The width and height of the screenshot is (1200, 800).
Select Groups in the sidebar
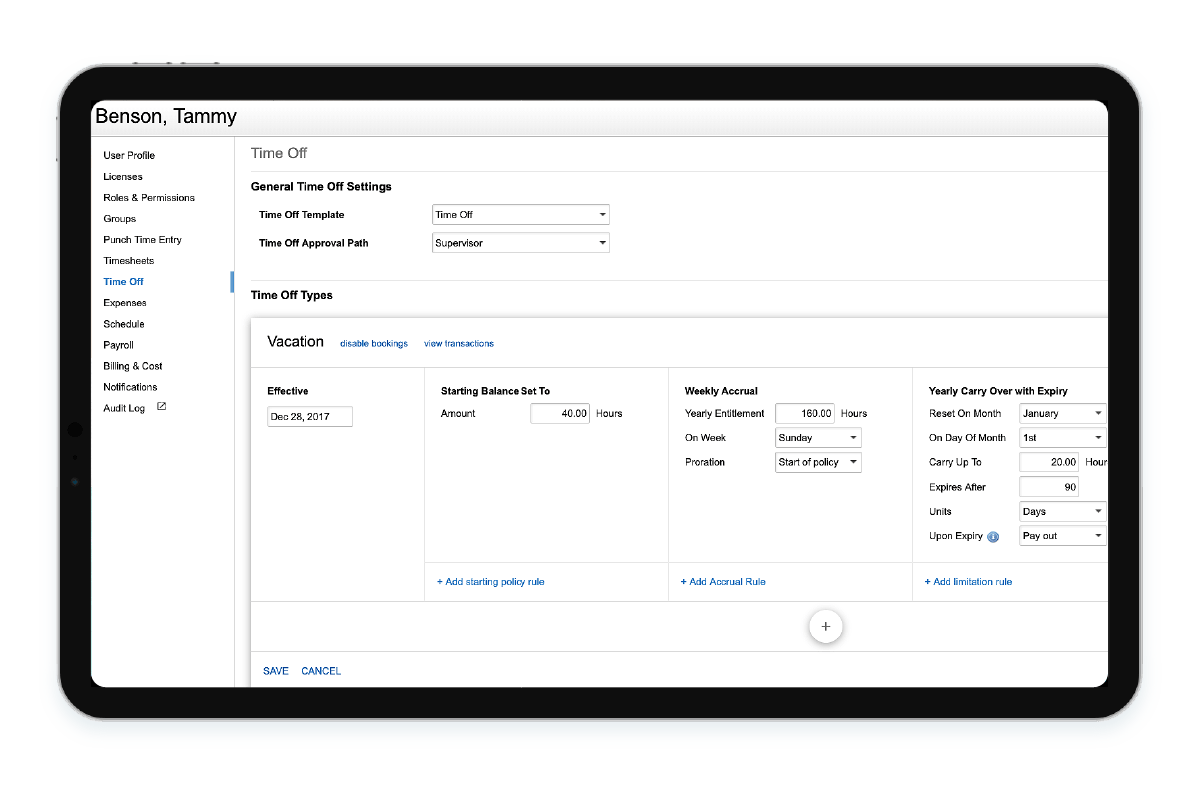[x=119, y=219]
